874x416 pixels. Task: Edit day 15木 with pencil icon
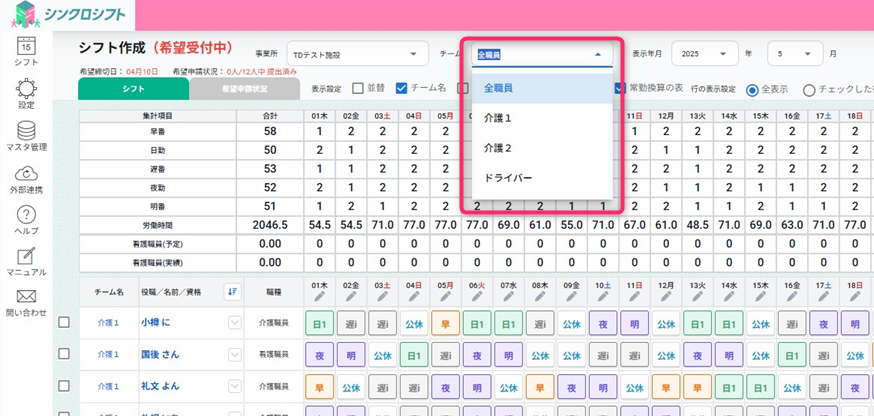point(760,296)
